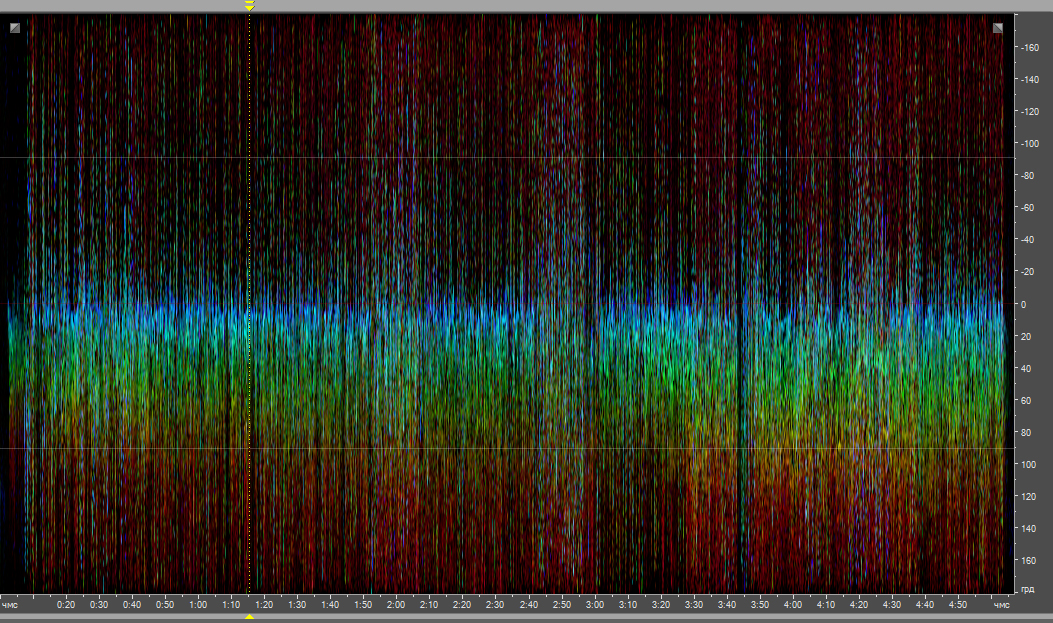
Task: Click the positive 140 value on the phase scale
Action: (x=1028, y=529)
